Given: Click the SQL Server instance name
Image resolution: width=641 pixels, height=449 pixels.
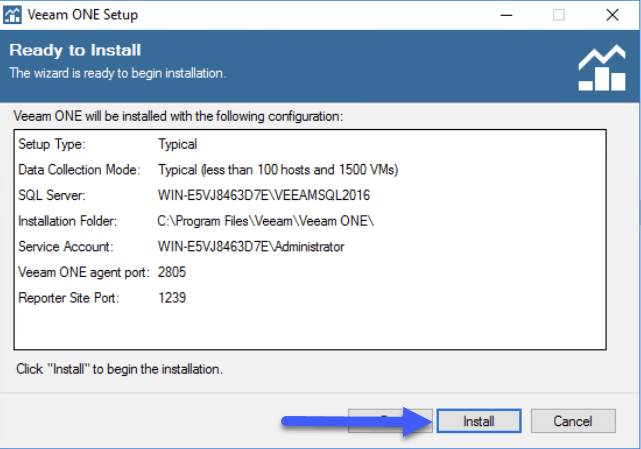Looking at the screenshot, I should coord(264,195).
